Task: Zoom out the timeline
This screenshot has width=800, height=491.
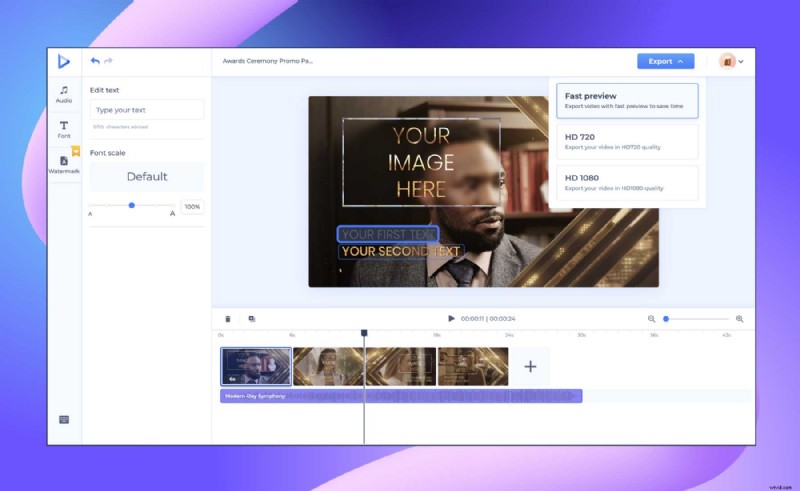Action: pos(652,319)
